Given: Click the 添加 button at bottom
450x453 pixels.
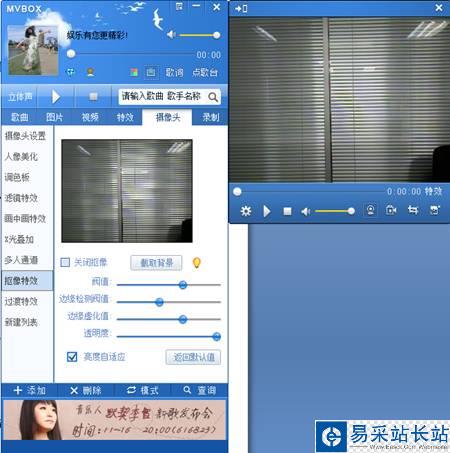Looking at the screenshot, I should (x=29, y=390).
